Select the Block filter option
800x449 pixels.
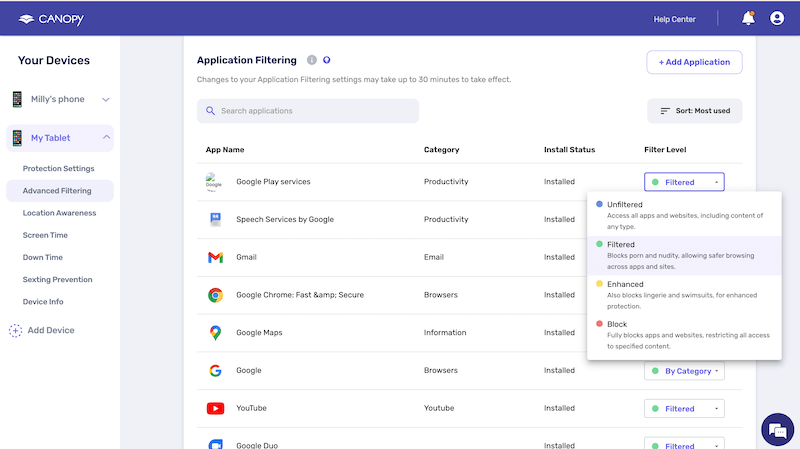coord(684,335)
